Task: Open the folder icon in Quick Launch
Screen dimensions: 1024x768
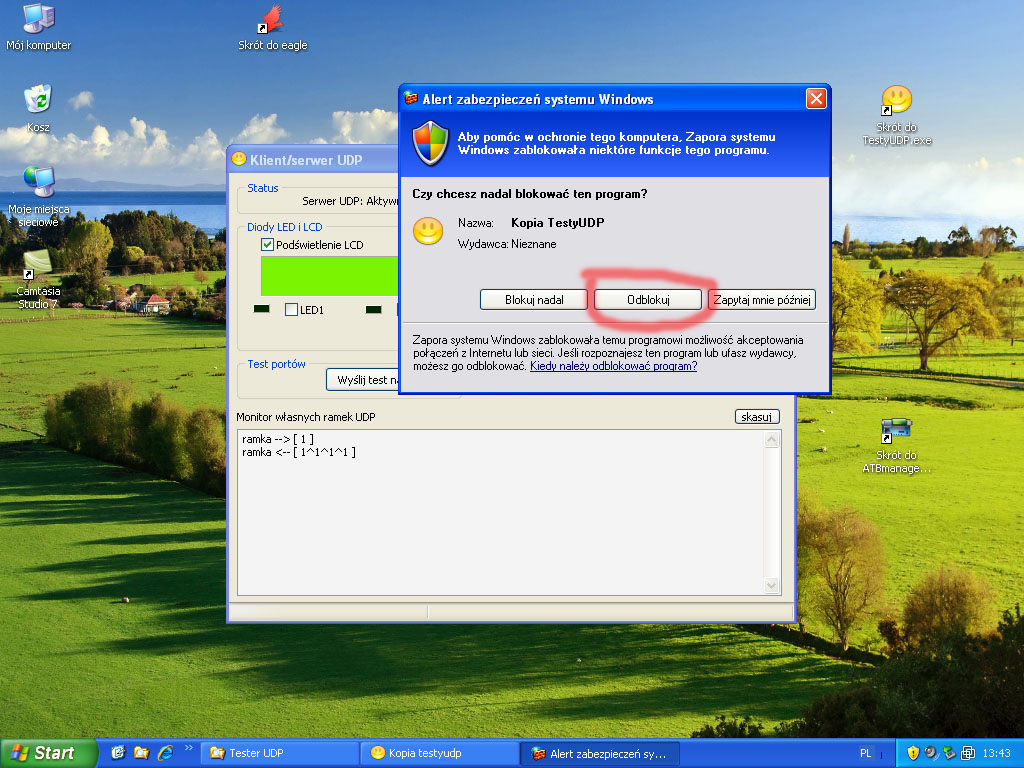Action: (141, 753)
